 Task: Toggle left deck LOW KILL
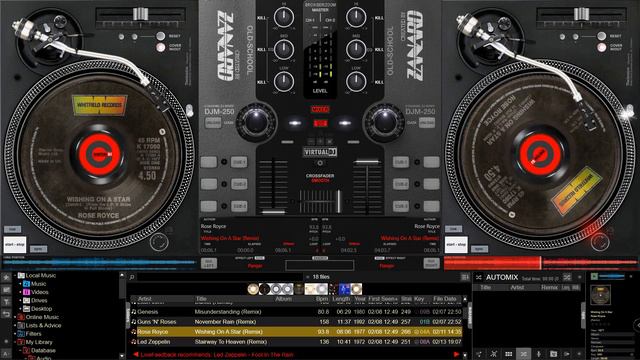261,82
